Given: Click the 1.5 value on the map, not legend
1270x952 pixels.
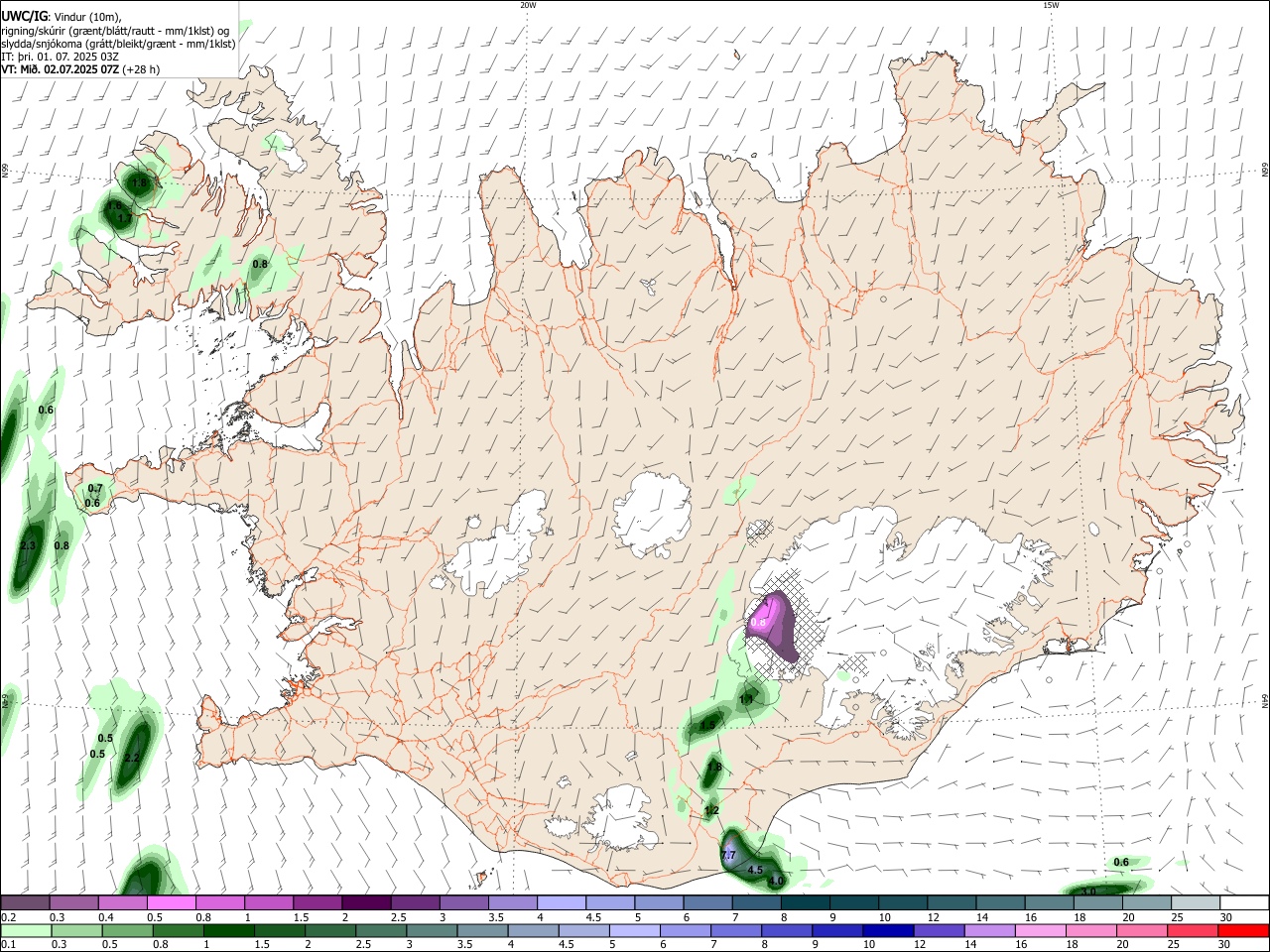Looking at the screenshot, I should pos(707,726).
